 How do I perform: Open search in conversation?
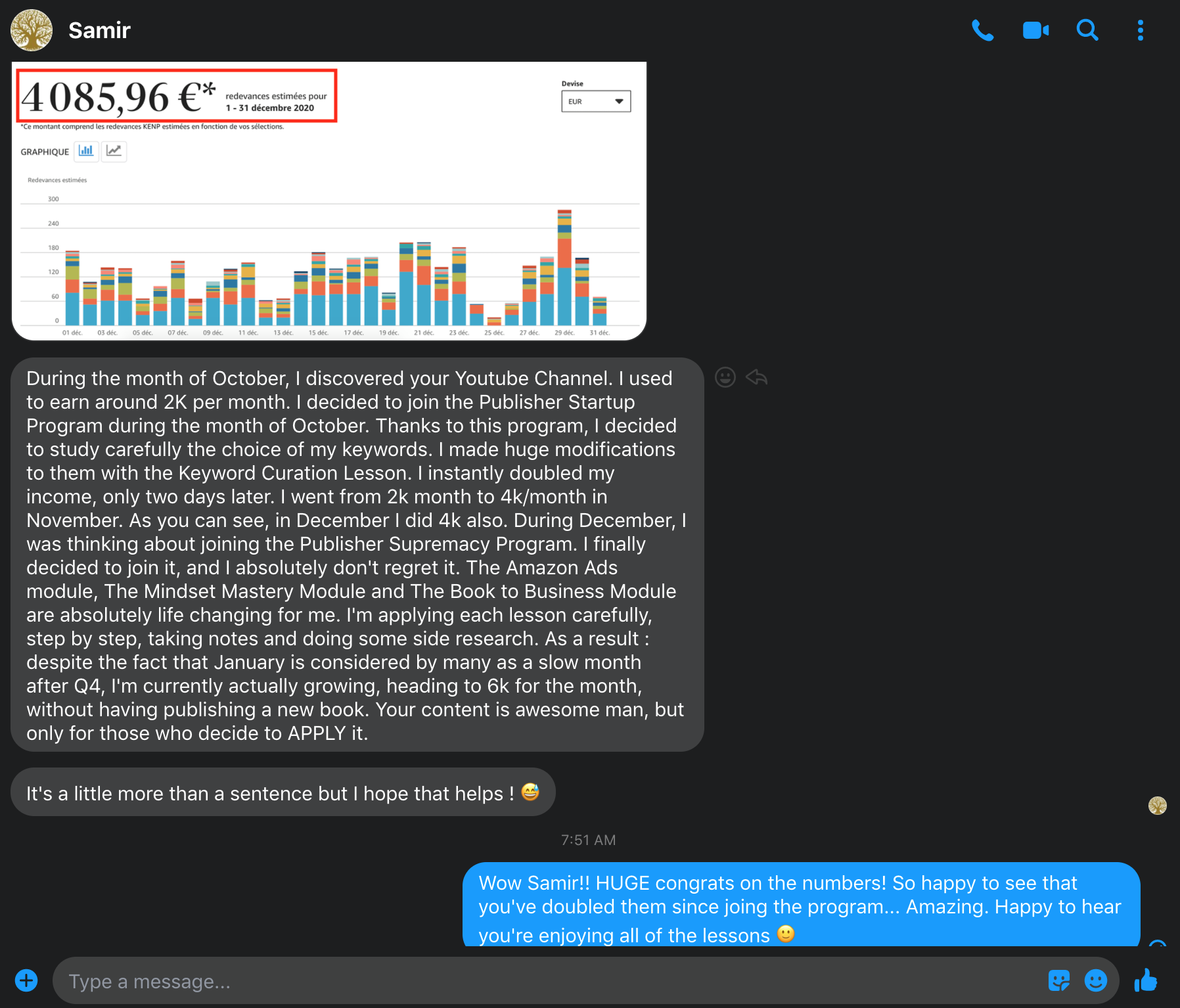pos(1087,30)
